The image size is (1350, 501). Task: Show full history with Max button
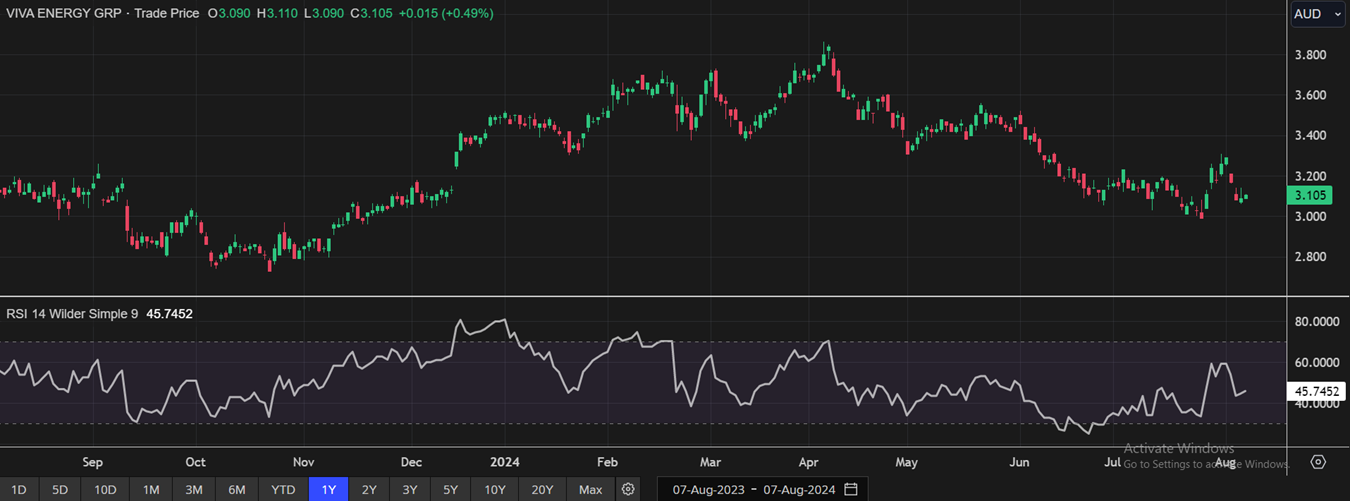(590, 489)
